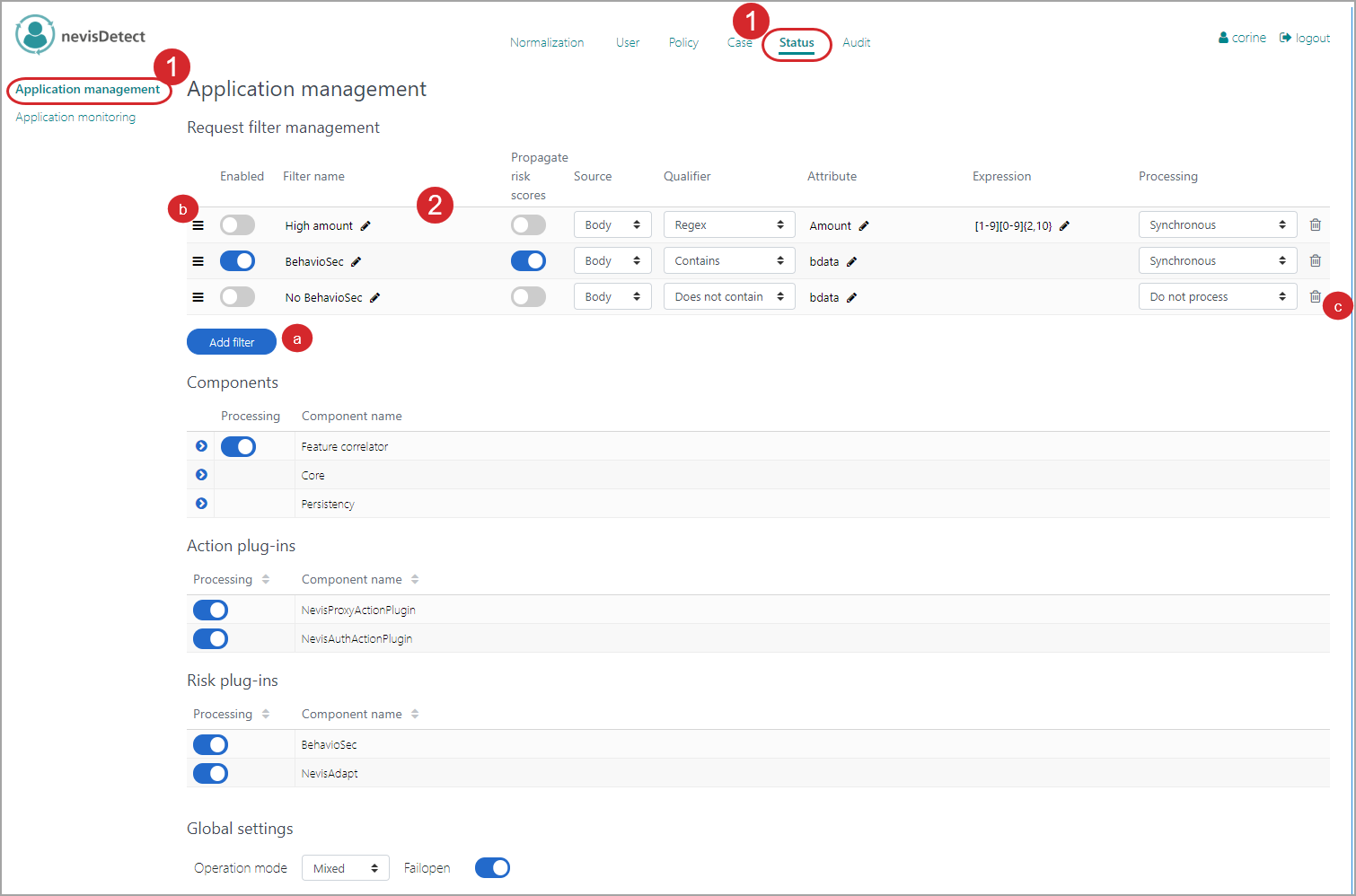This screenshot has height=896, width=1356.
Task: Click the nevisDetect logo icon
Action: pyautogui.click(x=35, y=35)
